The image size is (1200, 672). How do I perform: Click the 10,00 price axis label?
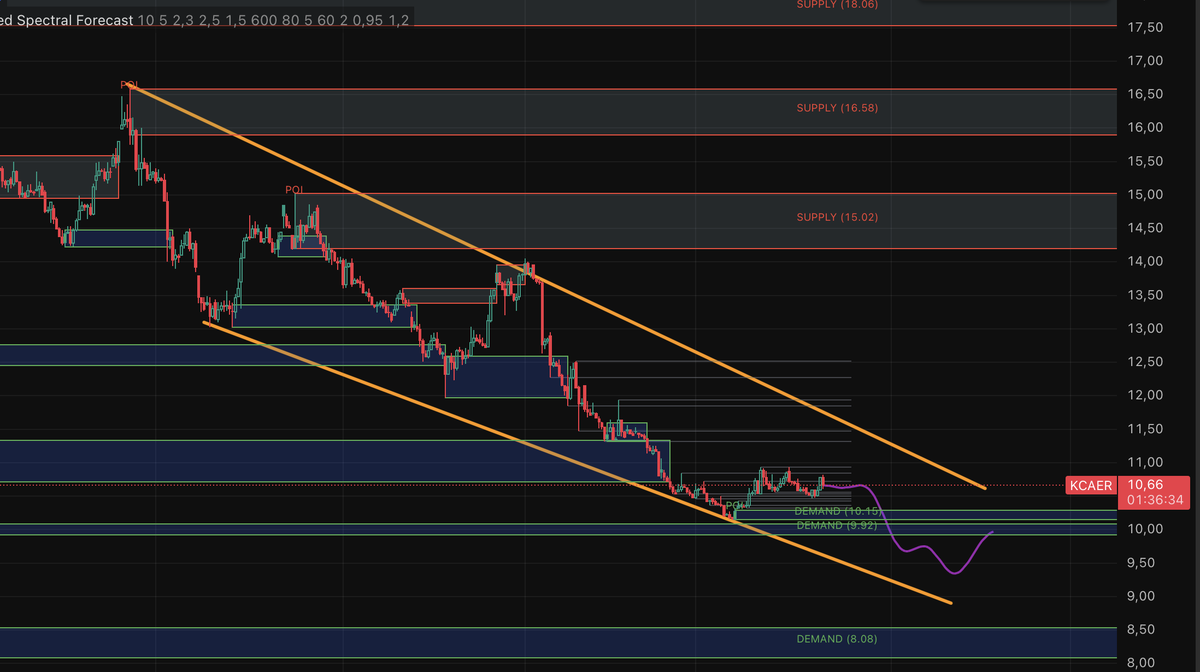pyautogui.click(x=1144, y=529)
